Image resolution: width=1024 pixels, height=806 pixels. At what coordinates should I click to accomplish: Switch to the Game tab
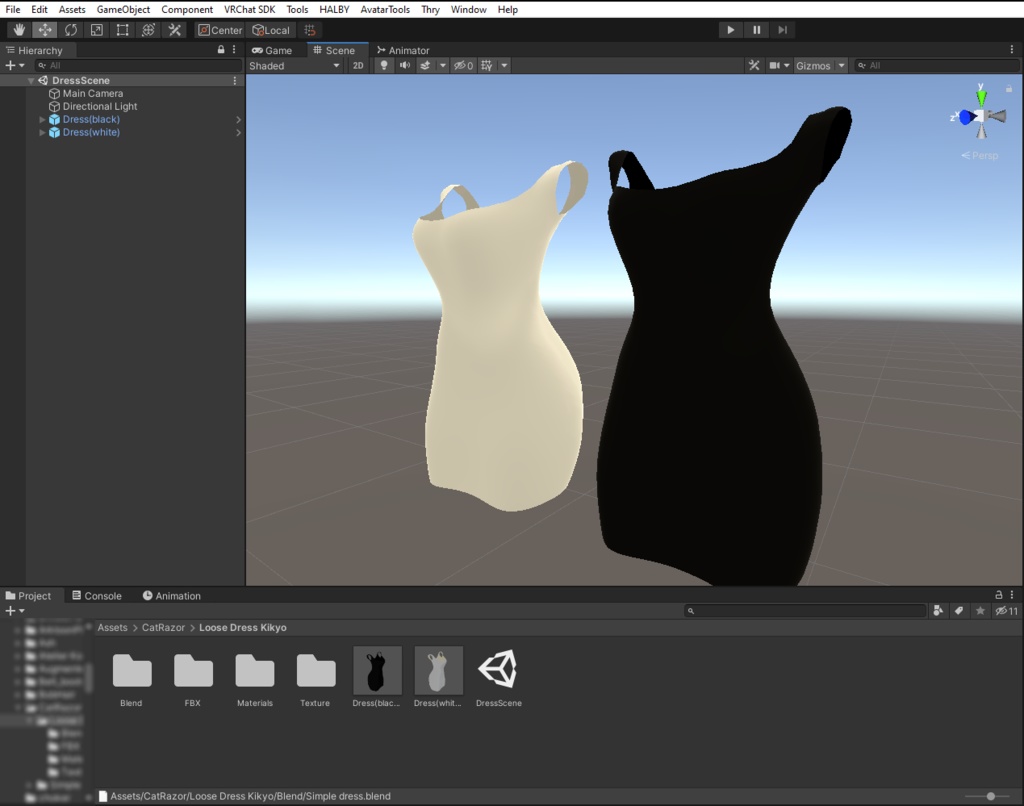click(274, 50)
